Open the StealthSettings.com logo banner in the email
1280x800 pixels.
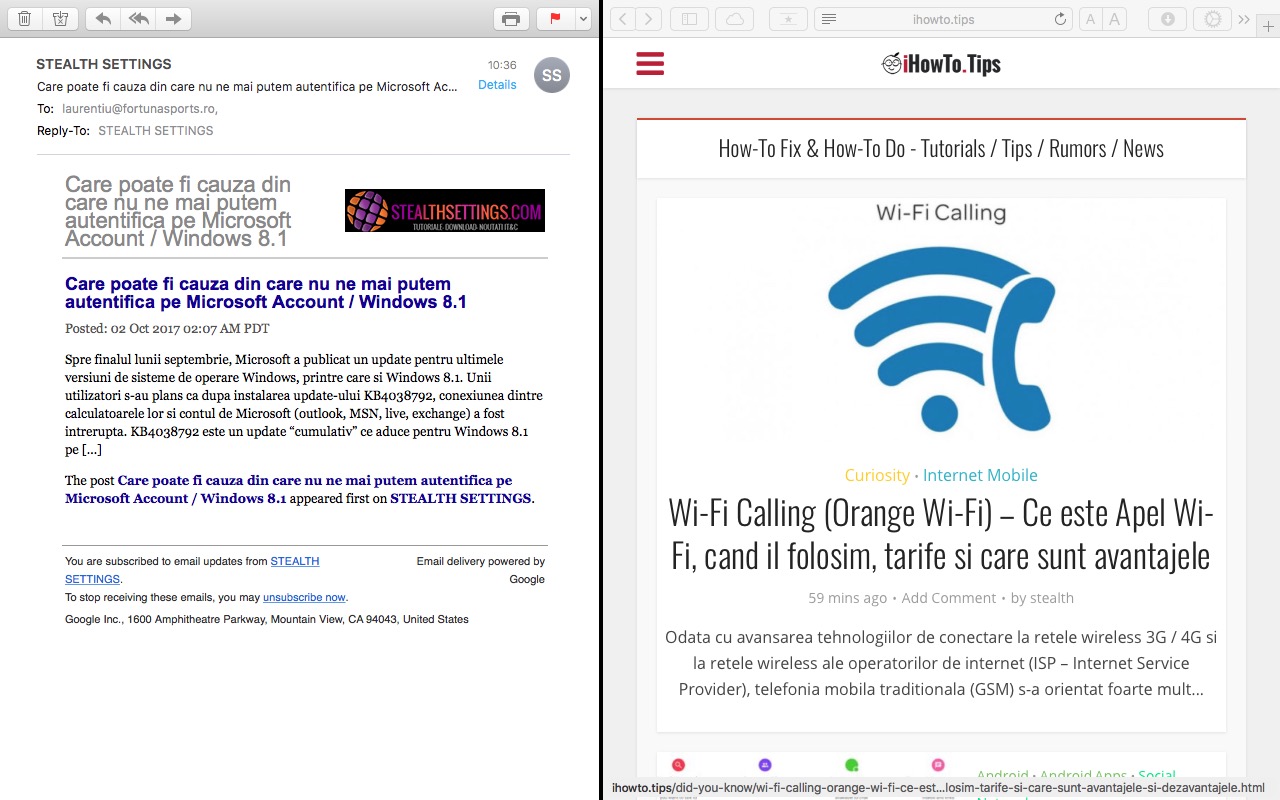(445, 211)
